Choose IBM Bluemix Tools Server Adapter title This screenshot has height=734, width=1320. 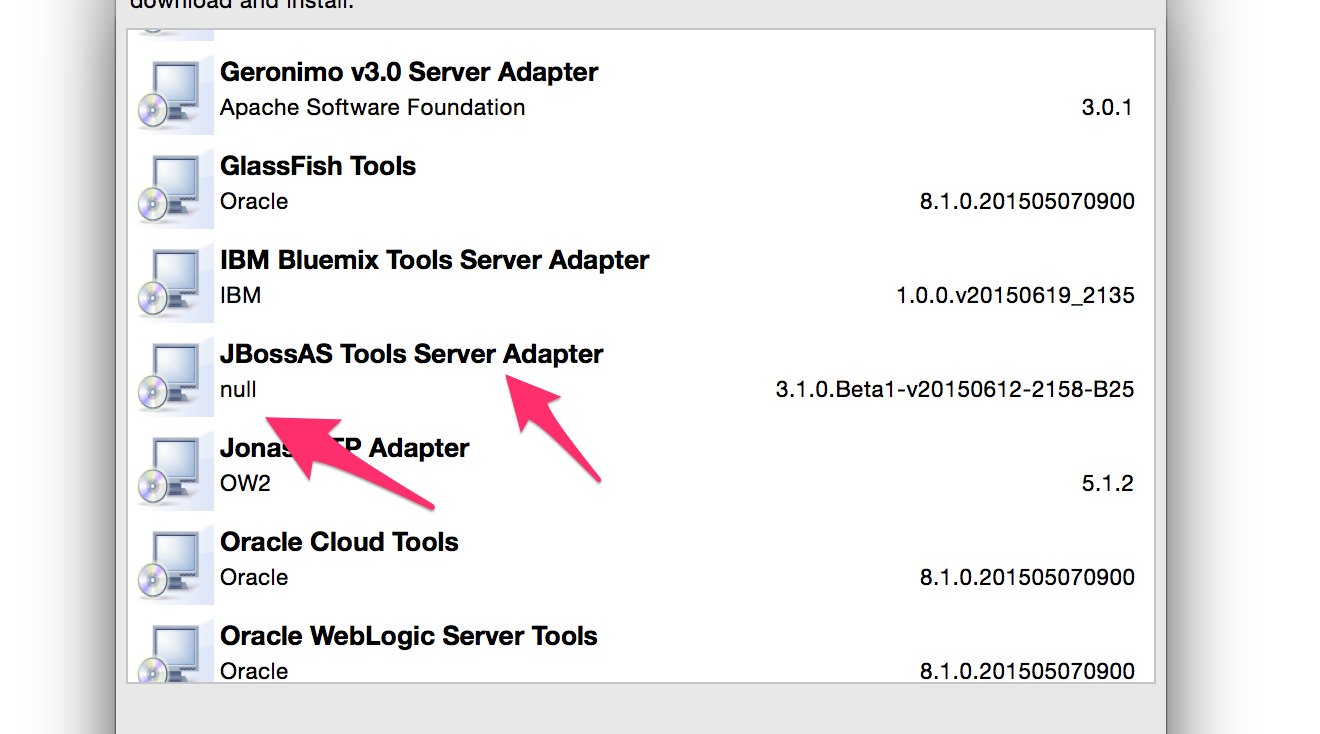pos(434,260)
